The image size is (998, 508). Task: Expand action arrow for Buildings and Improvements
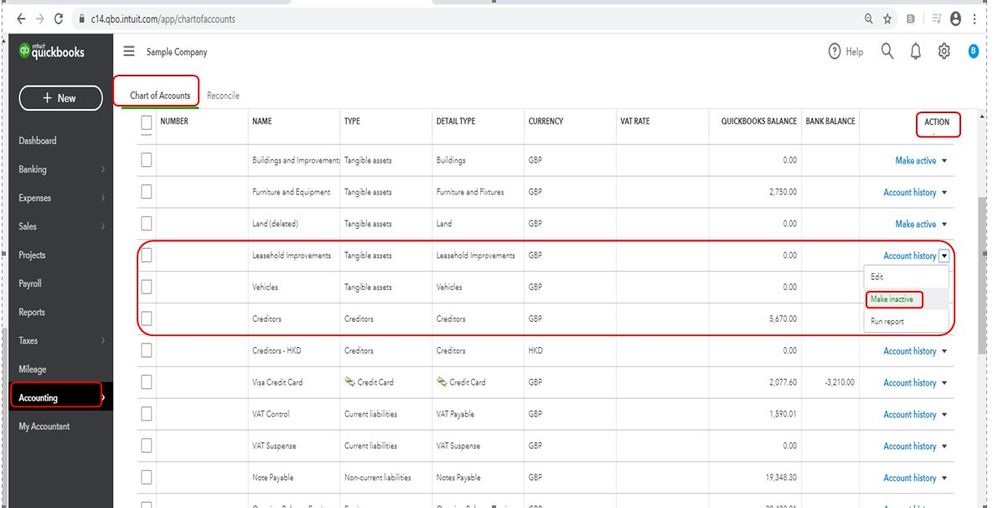point(944,160)
